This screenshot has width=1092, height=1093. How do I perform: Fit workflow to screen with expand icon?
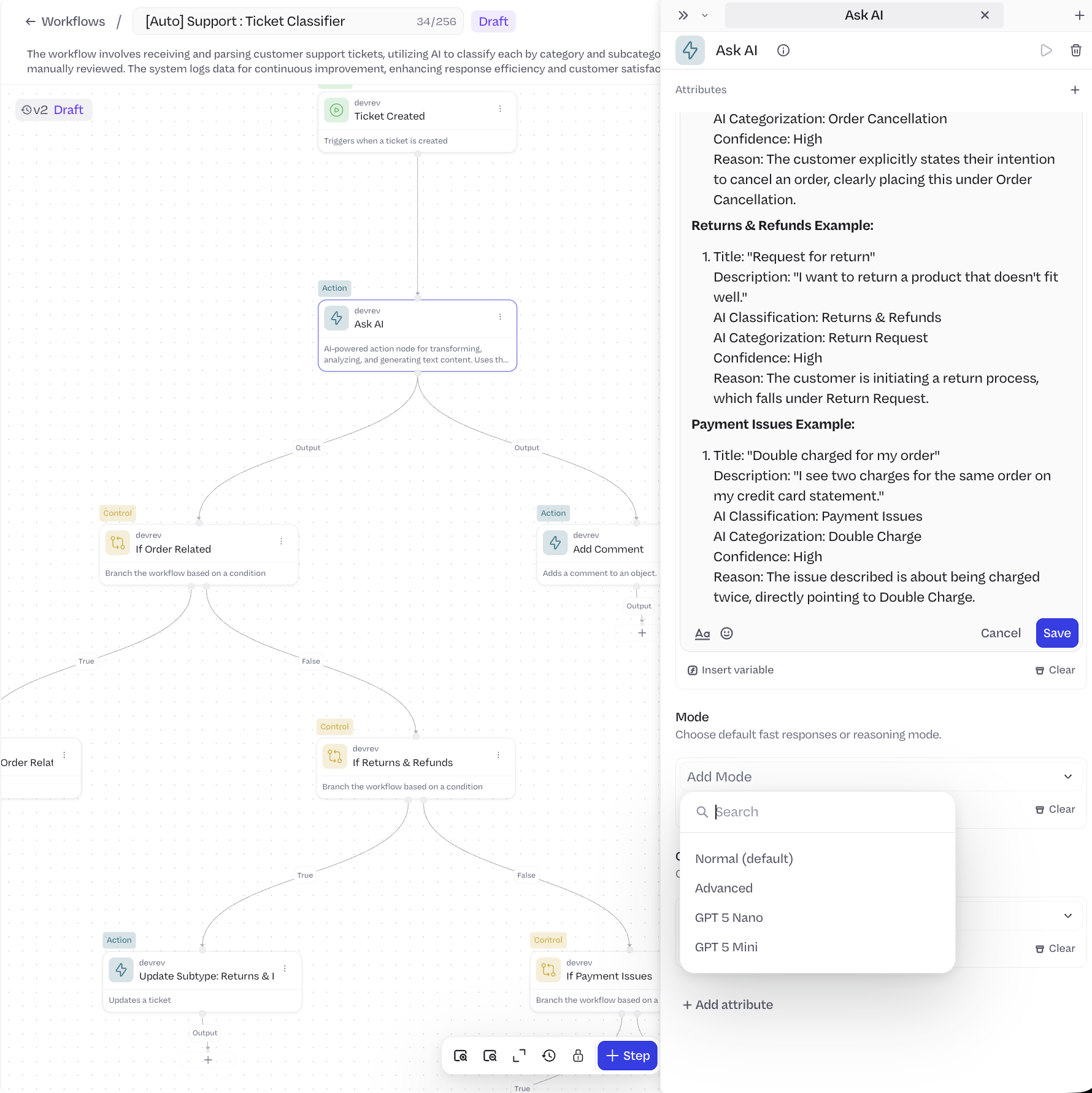[x=519, y=1056]
